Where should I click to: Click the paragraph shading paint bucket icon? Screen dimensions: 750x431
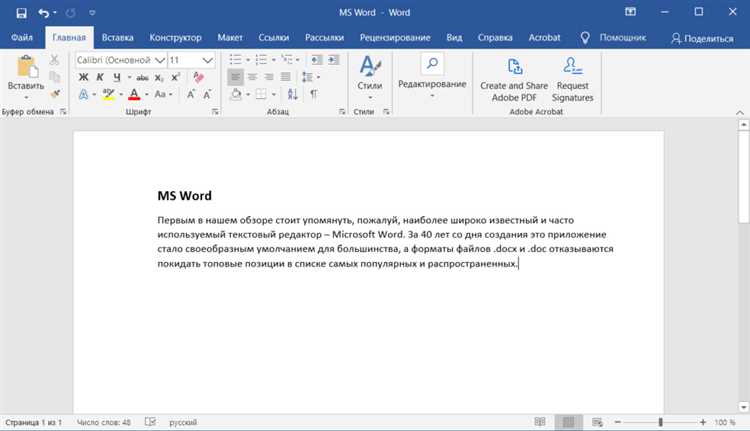click(236, 94)
